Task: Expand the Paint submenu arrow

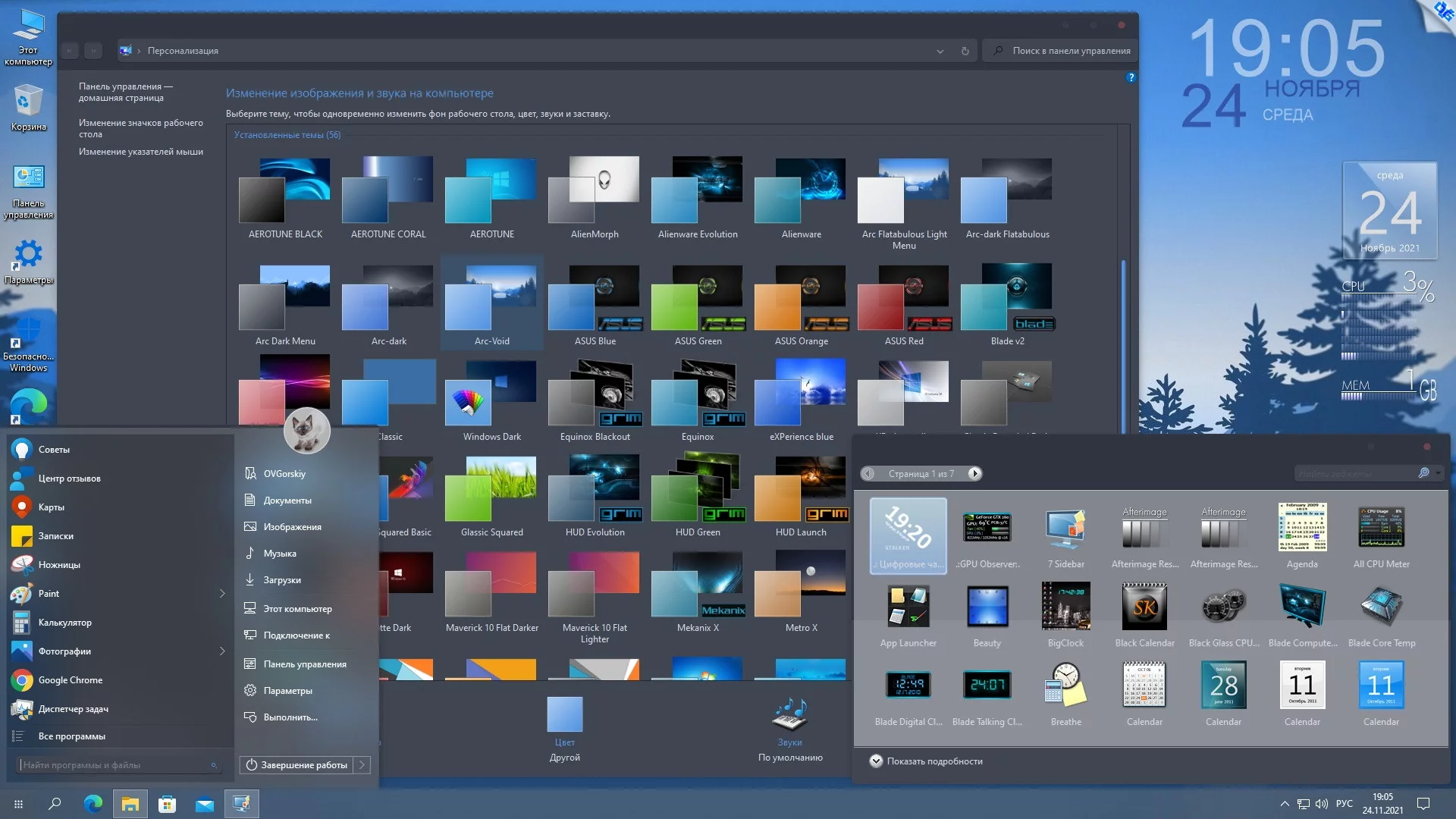Action: [x=222, y=594]
